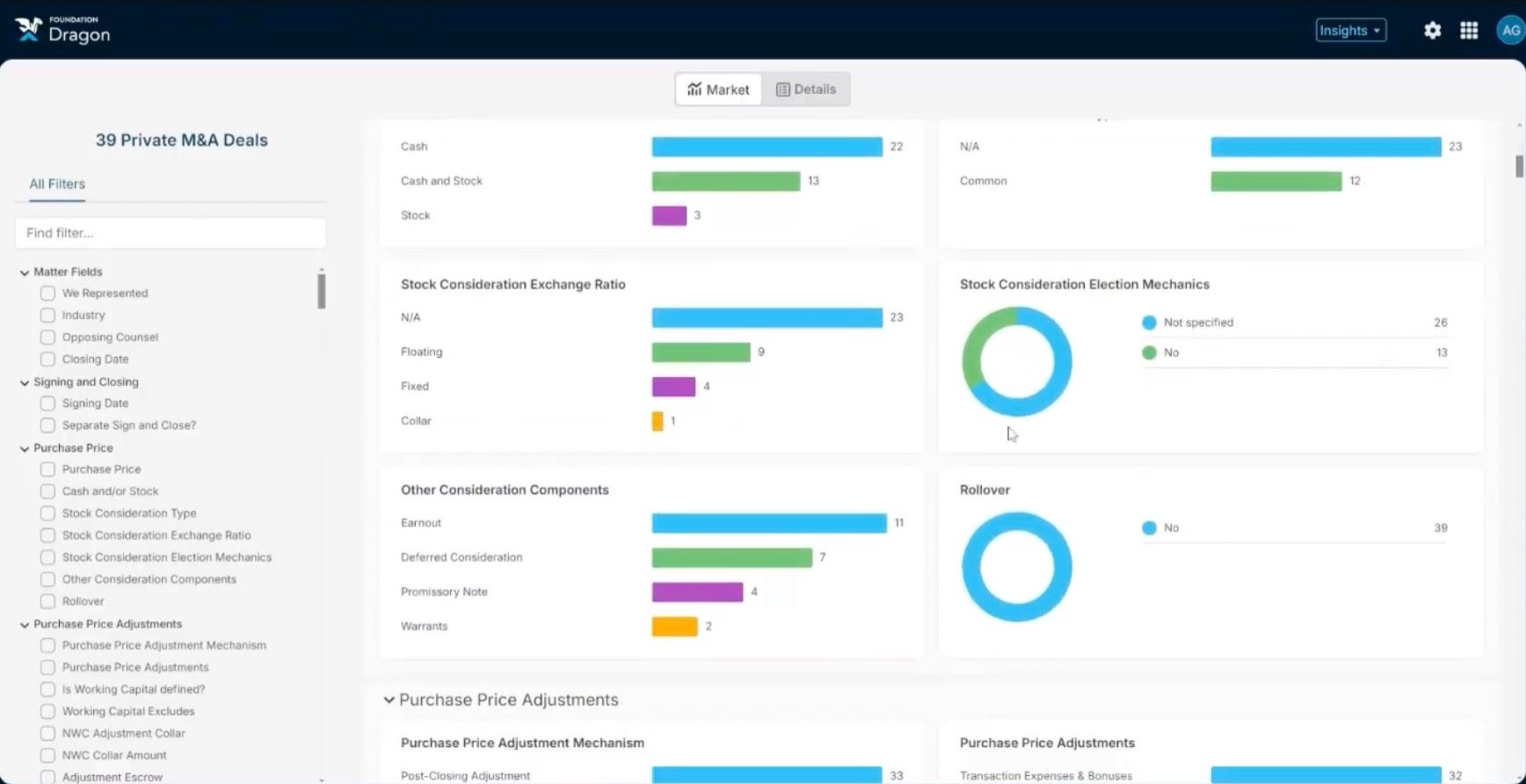Click the main page scrollbar thumb

(1519, 166)
